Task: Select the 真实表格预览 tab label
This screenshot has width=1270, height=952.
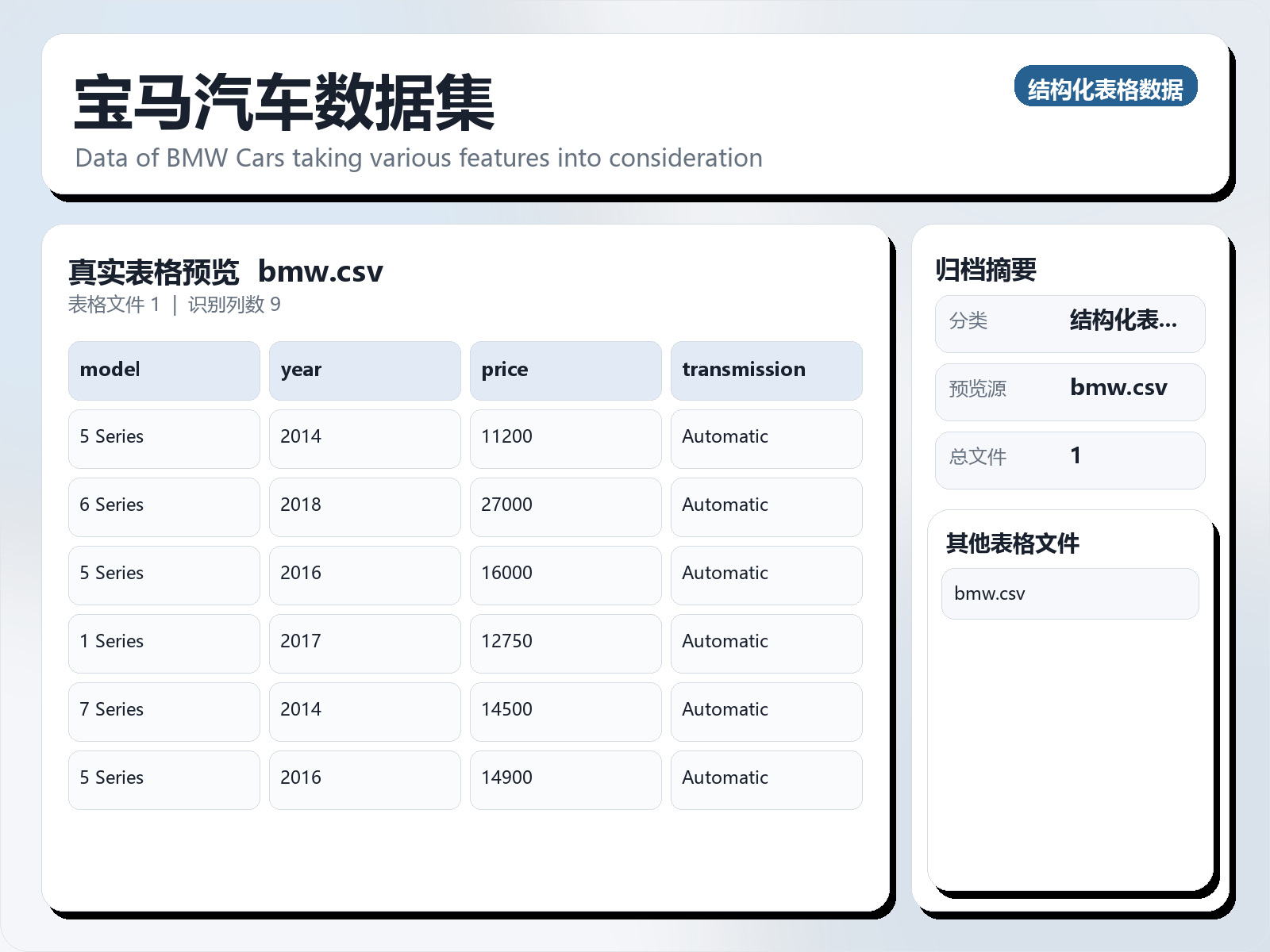Action: [154, 271]
